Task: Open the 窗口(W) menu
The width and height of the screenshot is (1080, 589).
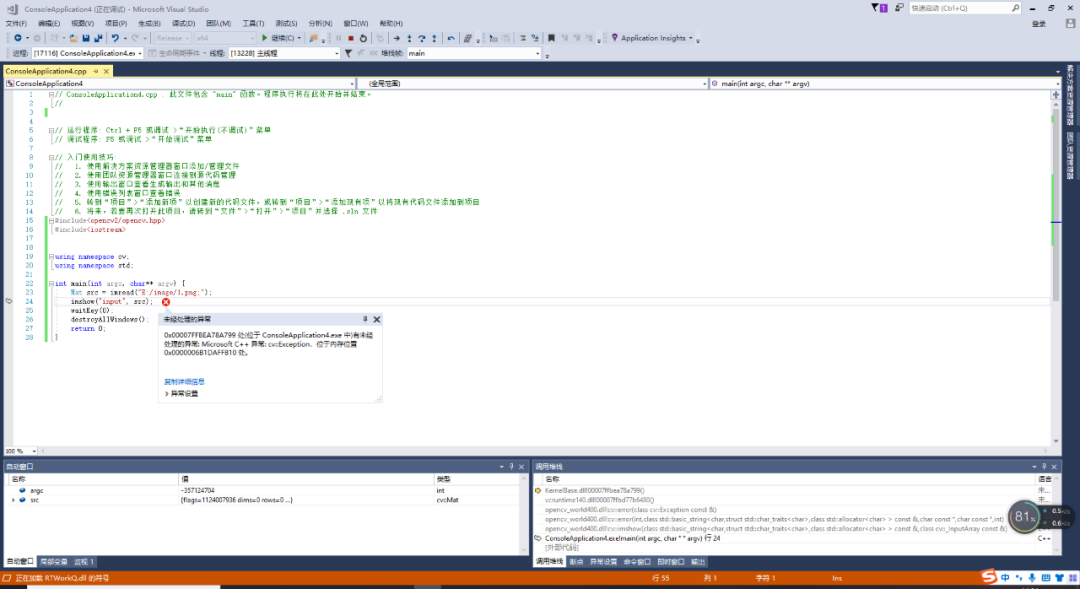Action: coord(355,23)
